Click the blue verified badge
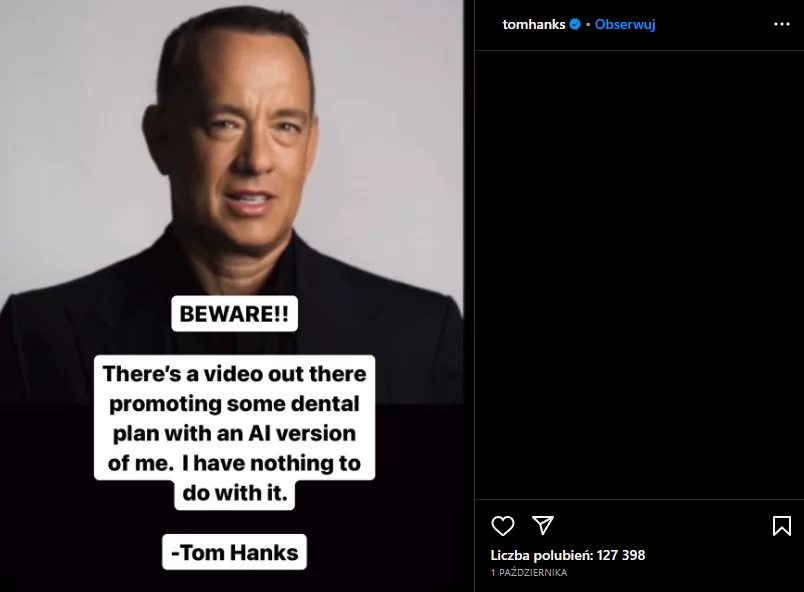The width and height of the screenshot is (804, 592). (x=575, y=24)
